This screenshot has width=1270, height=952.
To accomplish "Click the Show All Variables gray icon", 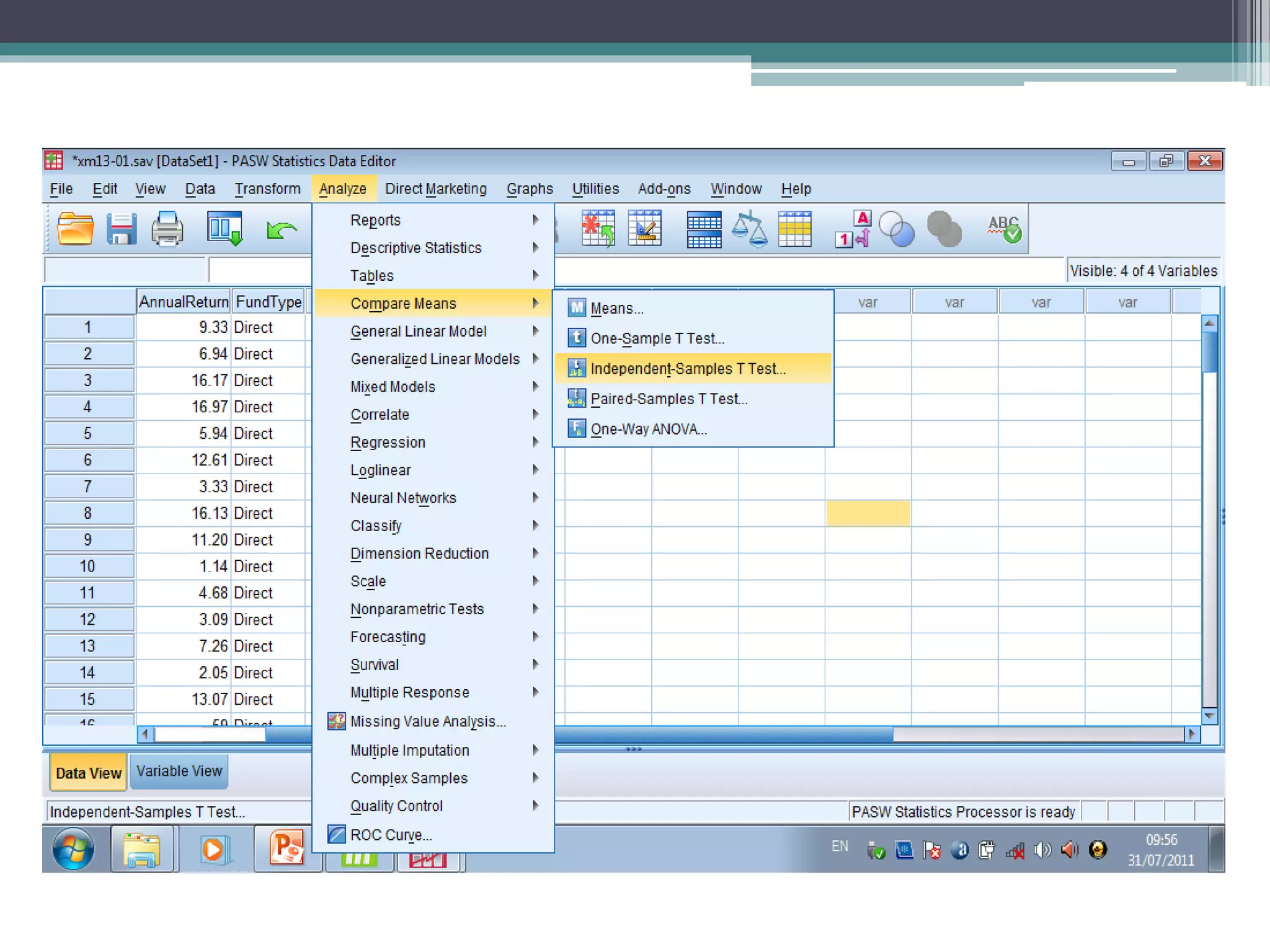I will 944,229.
